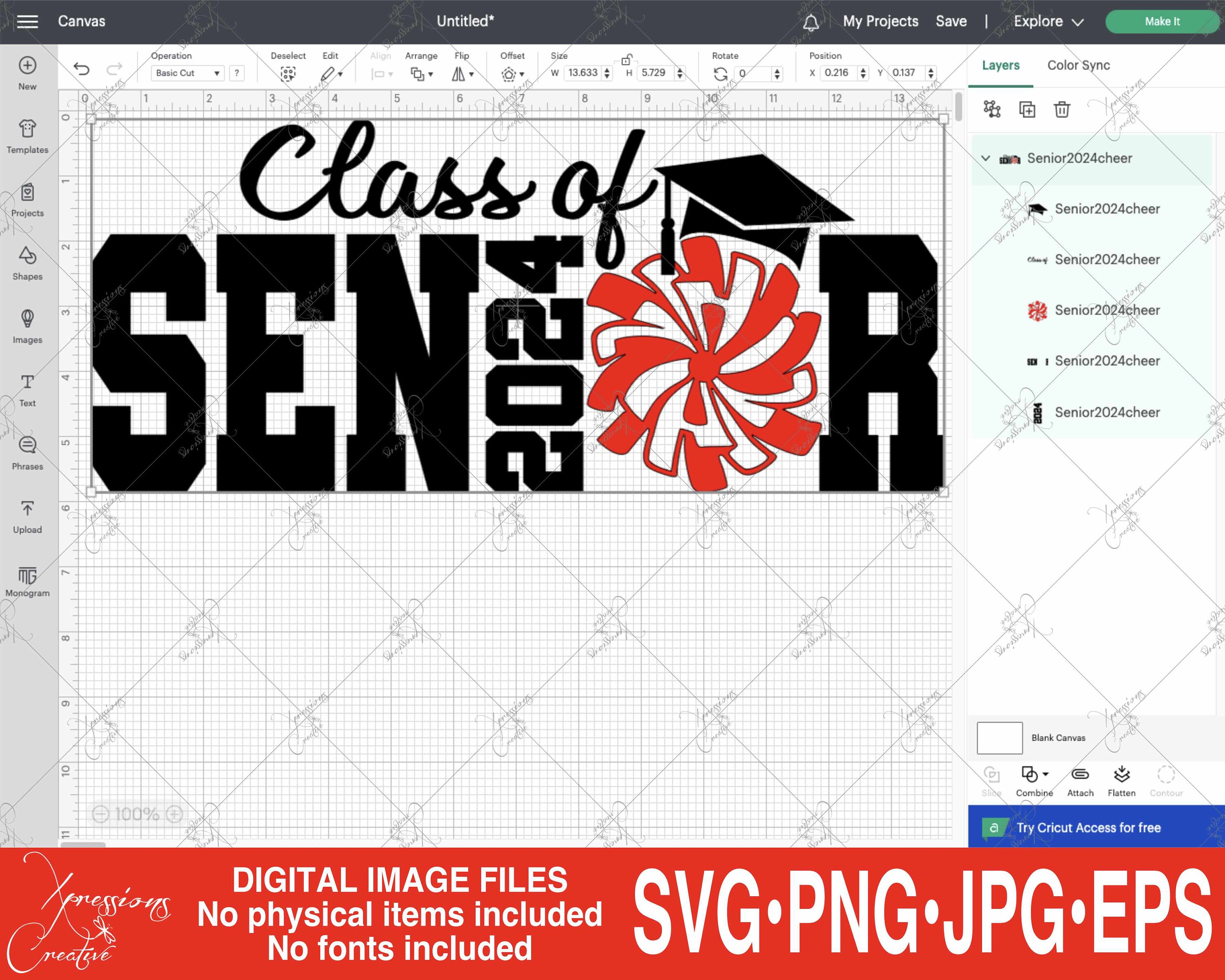Click the red pom-pom on the canvas
This screenshot has width=1225, height=980.
click(704, 363)
